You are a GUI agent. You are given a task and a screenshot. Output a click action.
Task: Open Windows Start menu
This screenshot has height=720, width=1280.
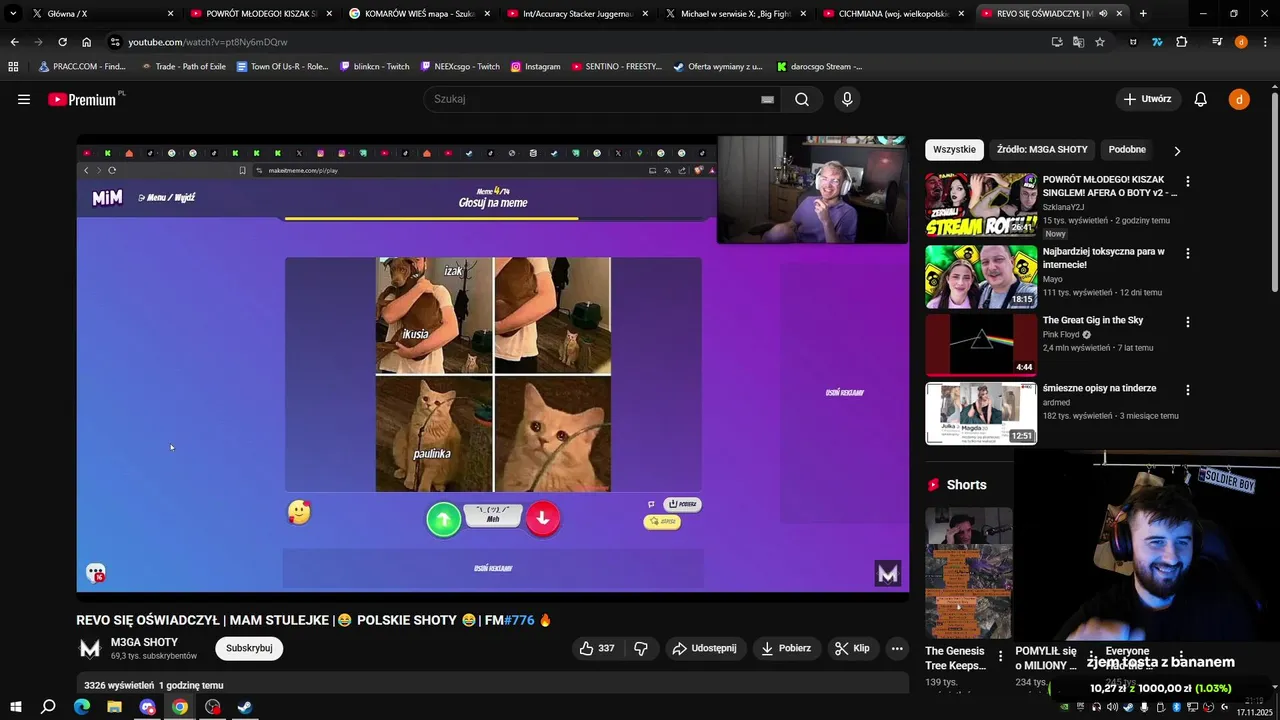tap(15, 707)
